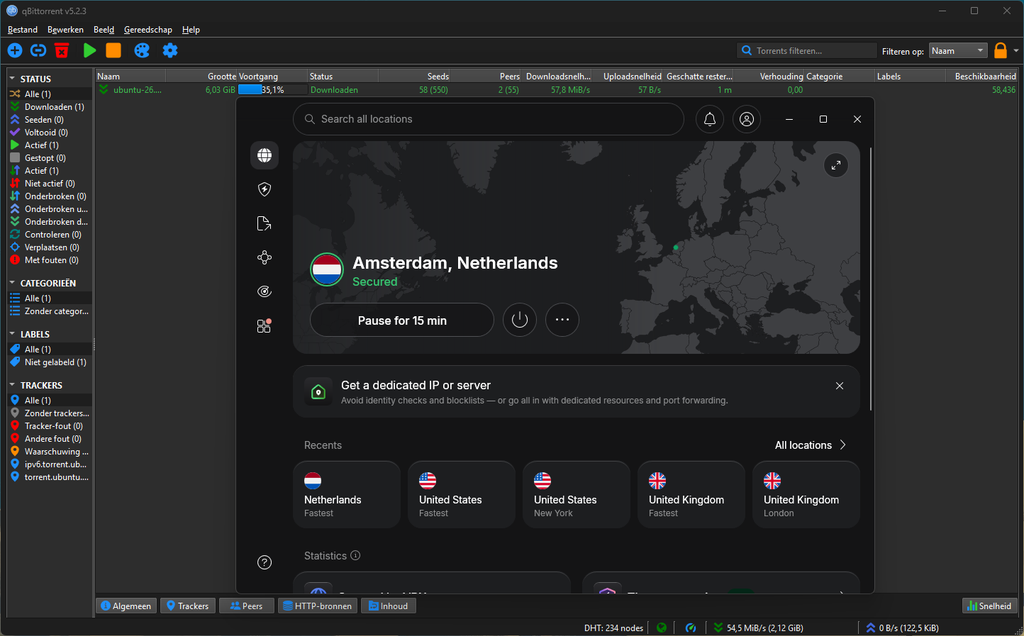Open the Gereedschap menu
The image size is (1024, 636).
tap(148, 29)
